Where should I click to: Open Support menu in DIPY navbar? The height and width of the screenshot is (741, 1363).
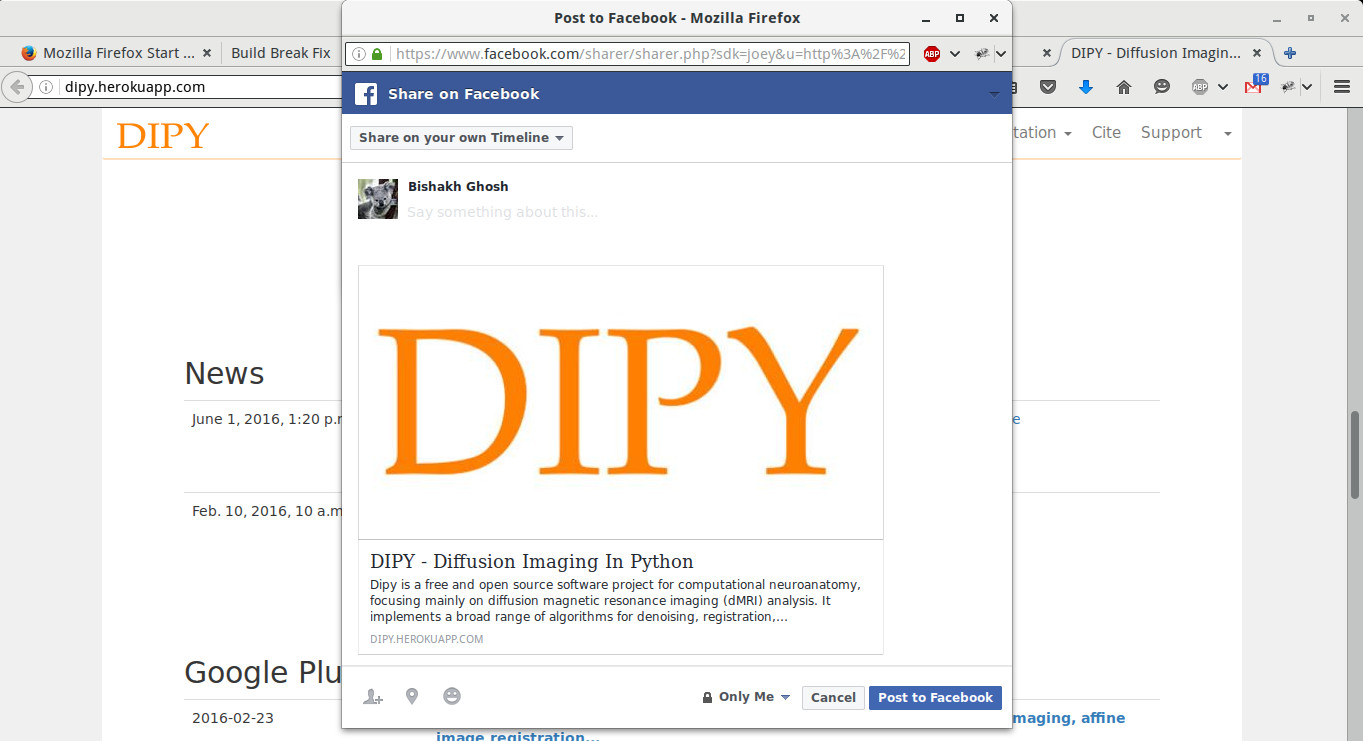pyautogui.click(x=1171, y=132)
